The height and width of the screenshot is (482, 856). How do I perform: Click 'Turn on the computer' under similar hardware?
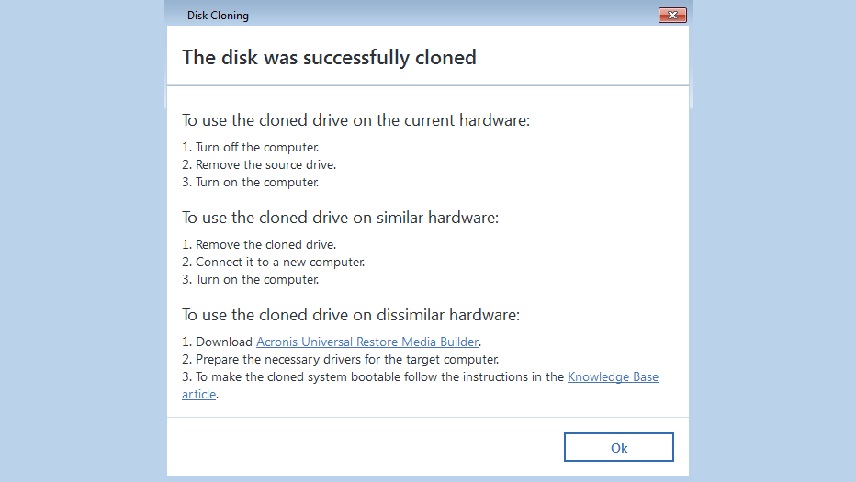(x=251, y=279)
